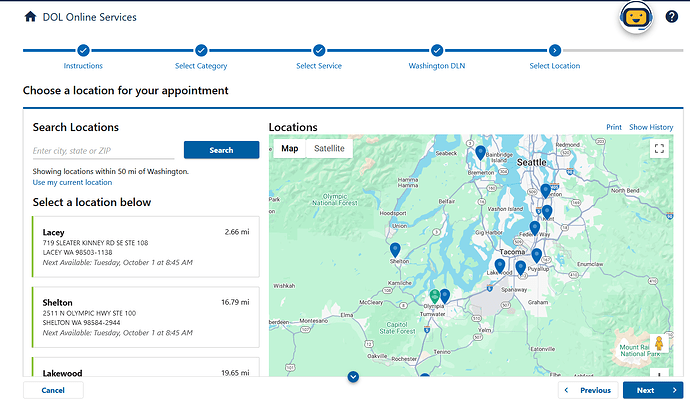Click the Seattle label on the map

532,162
